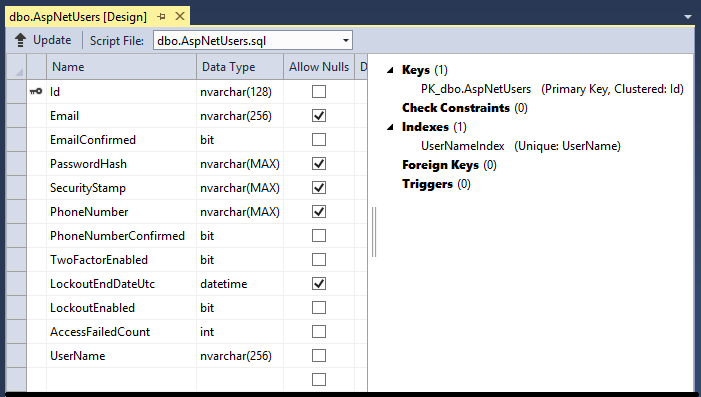The height and width of the screenshot is (397, 701).
Task: Toggle Allow Nulls for UserName
Action: click(319, 355)
